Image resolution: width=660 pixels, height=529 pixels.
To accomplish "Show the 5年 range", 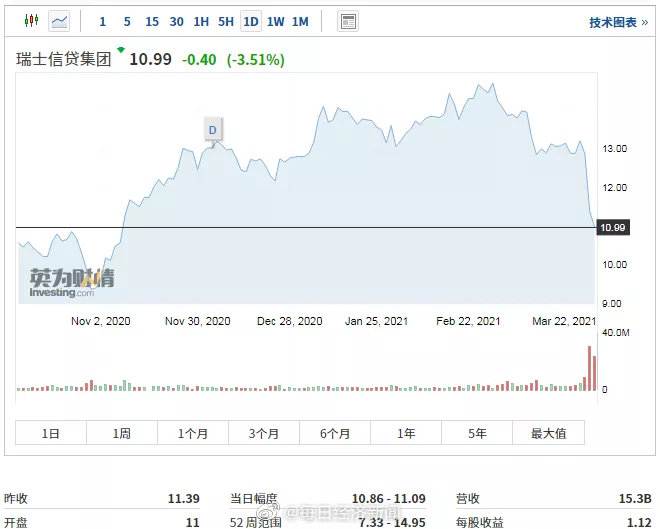I will pos(477,433).
